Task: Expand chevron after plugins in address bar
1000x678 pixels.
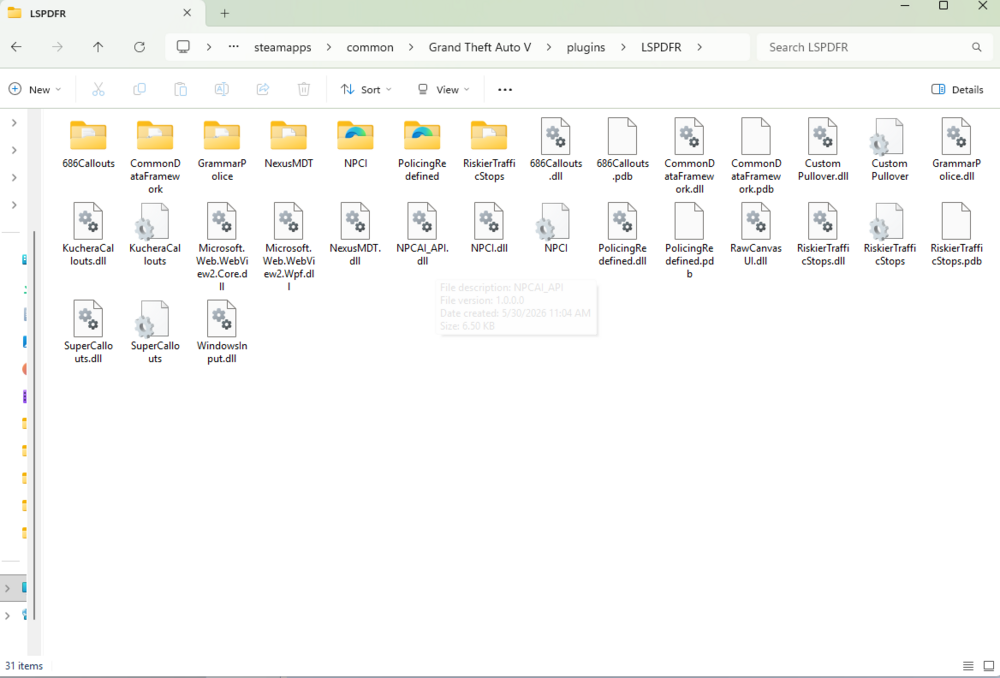Action: 623,47
